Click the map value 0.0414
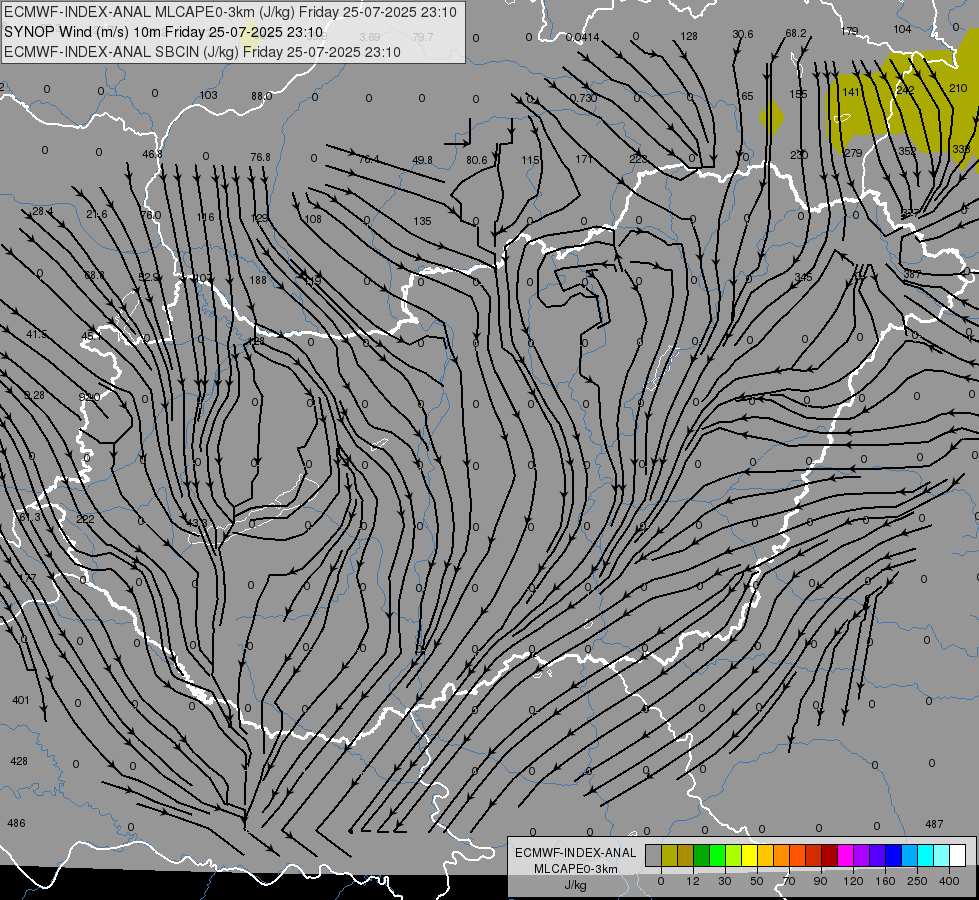Screen dimensions: 979x900 pyautogui.click(x=583, y=37)
